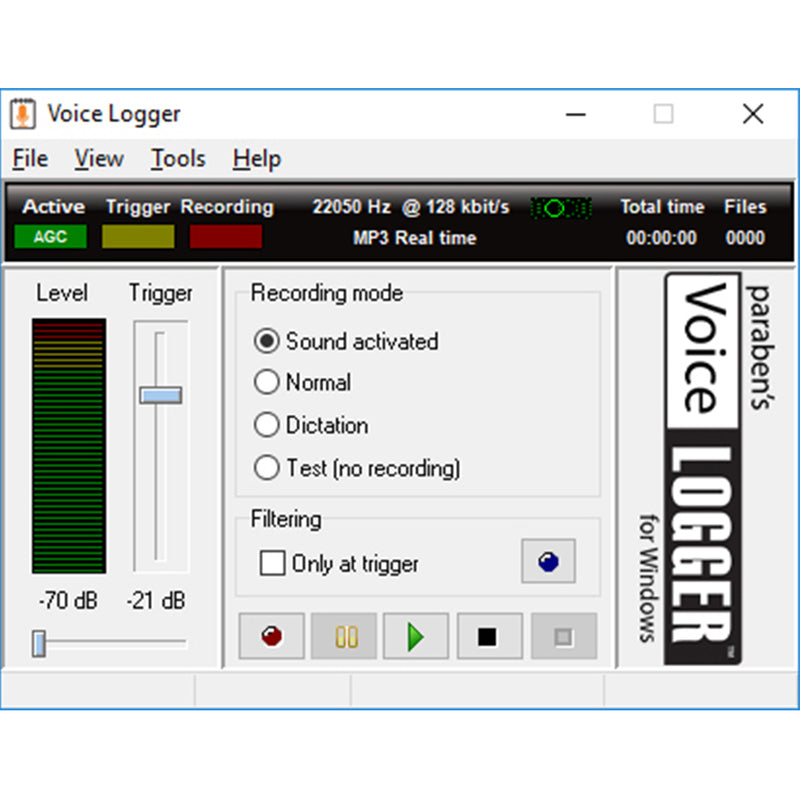This screenshot has height=800, width=800.
Task: Click the green AGC active indicator
Action: [x=50, y=238]
